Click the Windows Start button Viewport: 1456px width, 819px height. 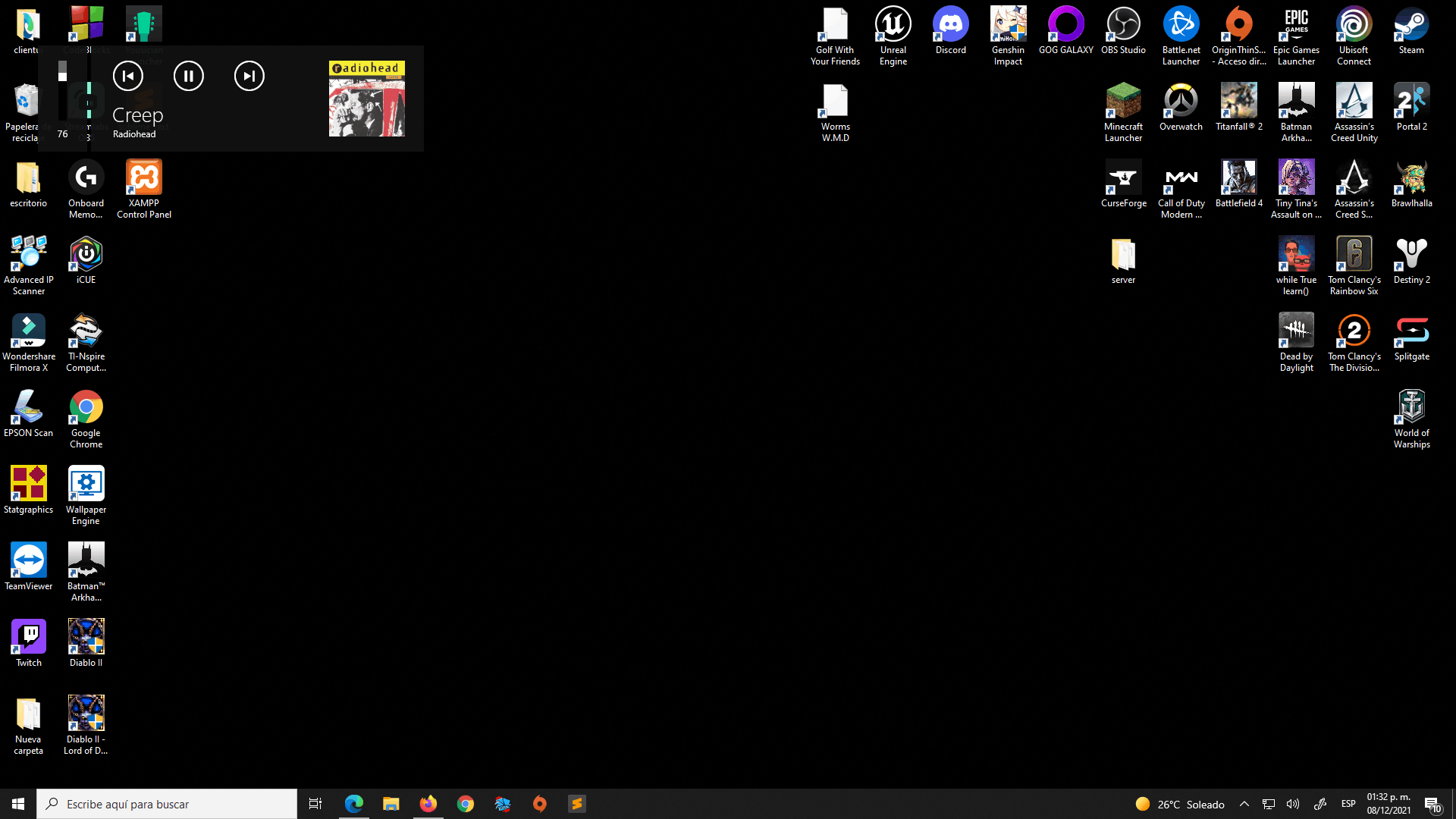pyautogui.click(x=18, y=804)
